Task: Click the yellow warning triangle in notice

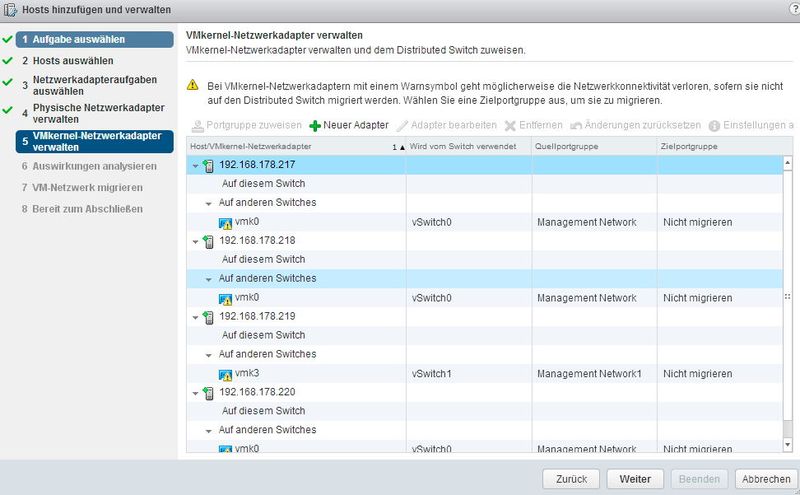Action: coord(192,85)
